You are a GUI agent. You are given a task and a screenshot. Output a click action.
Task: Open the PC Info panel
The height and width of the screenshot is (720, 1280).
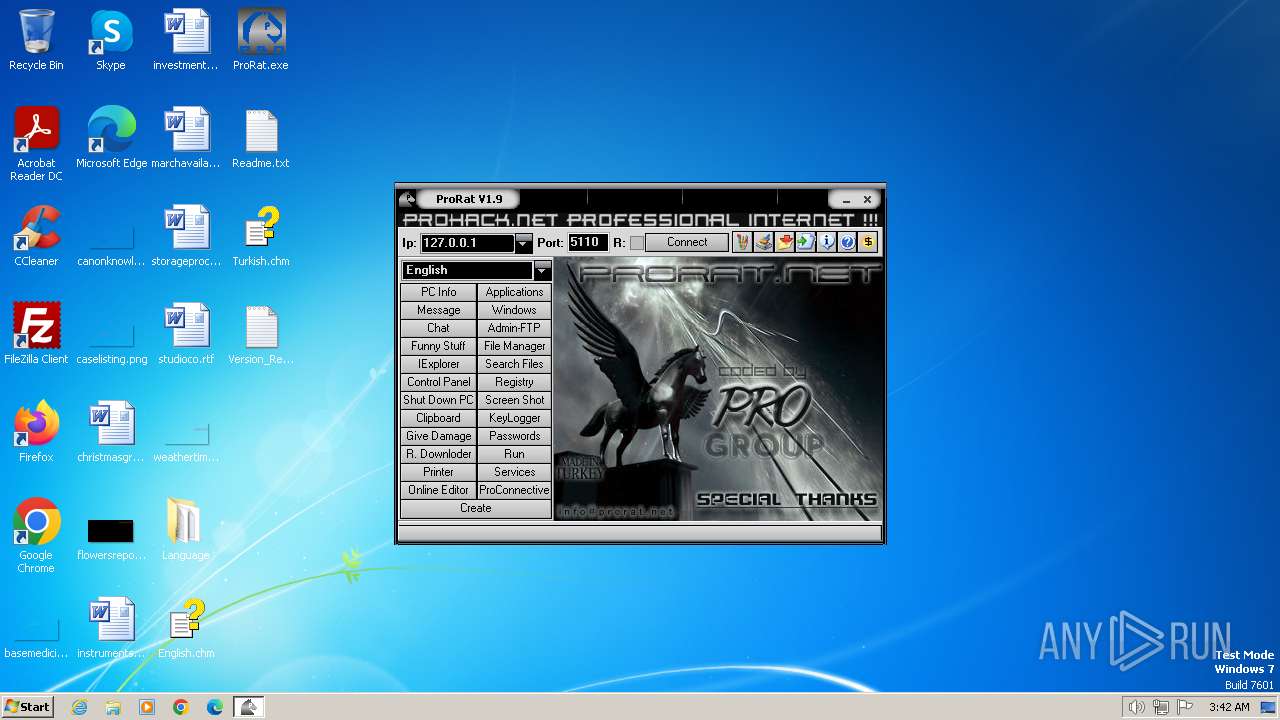click(x=438, y=292)
